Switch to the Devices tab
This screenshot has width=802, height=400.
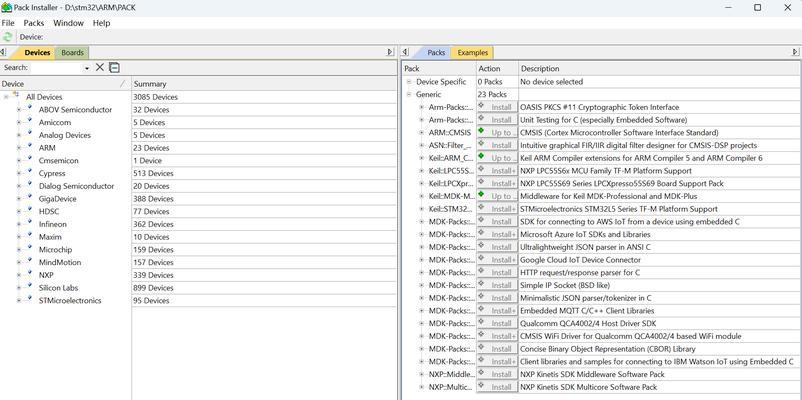(x=37, y=53)
